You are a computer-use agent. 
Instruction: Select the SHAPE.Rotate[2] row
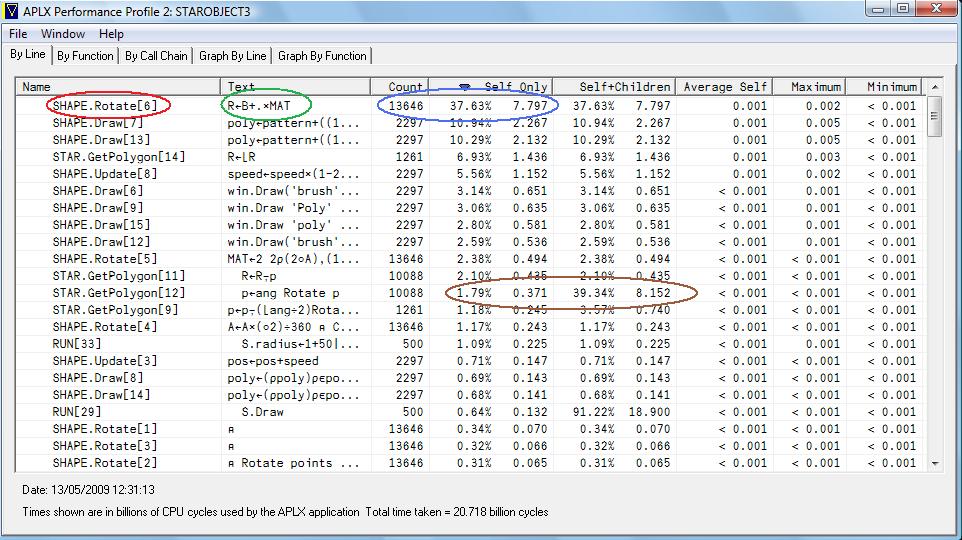pyautogui.click(x=471, y=463)
